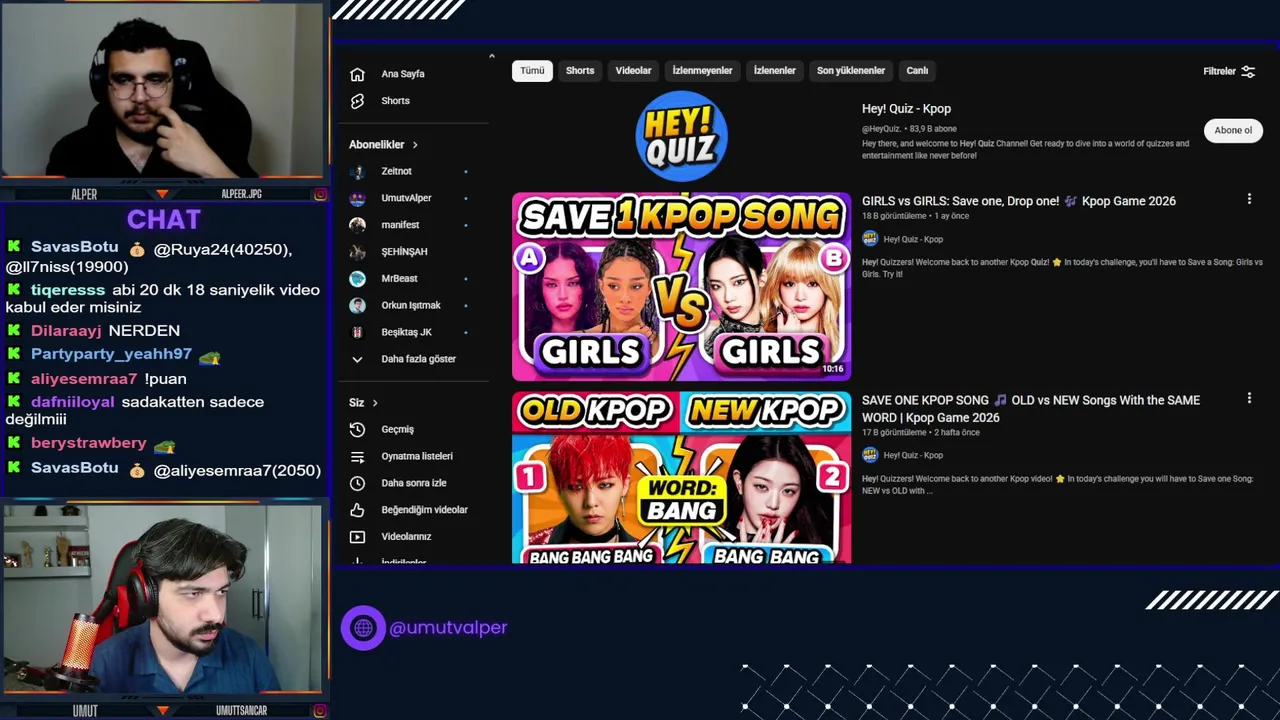Expand the Siz section chevron
1280x720 pixels.
tap(375, 403)
